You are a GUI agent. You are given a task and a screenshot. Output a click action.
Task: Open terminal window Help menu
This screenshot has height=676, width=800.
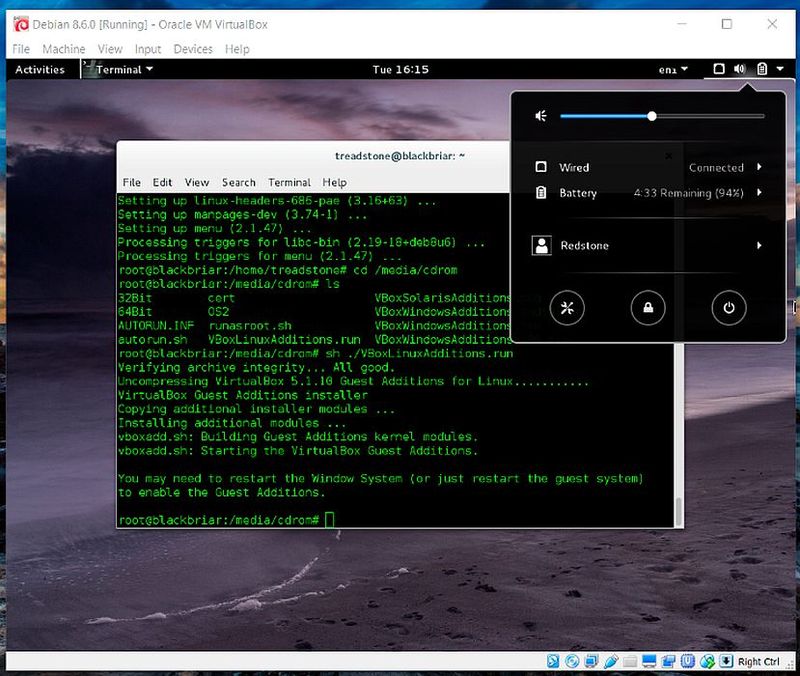[335, 182]
